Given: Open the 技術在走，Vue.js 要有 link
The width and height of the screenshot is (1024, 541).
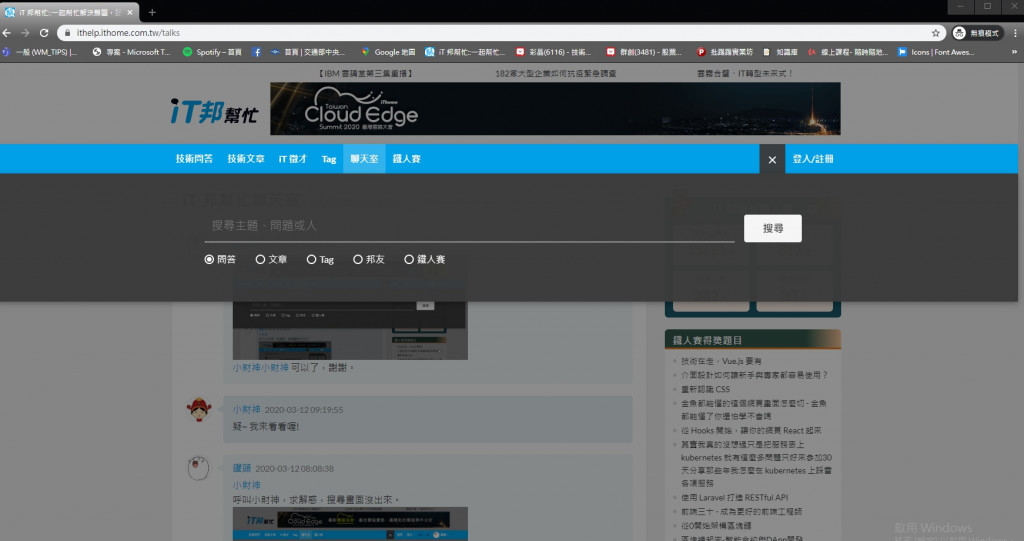Looking at the screenshot, I should click(721, 361).
